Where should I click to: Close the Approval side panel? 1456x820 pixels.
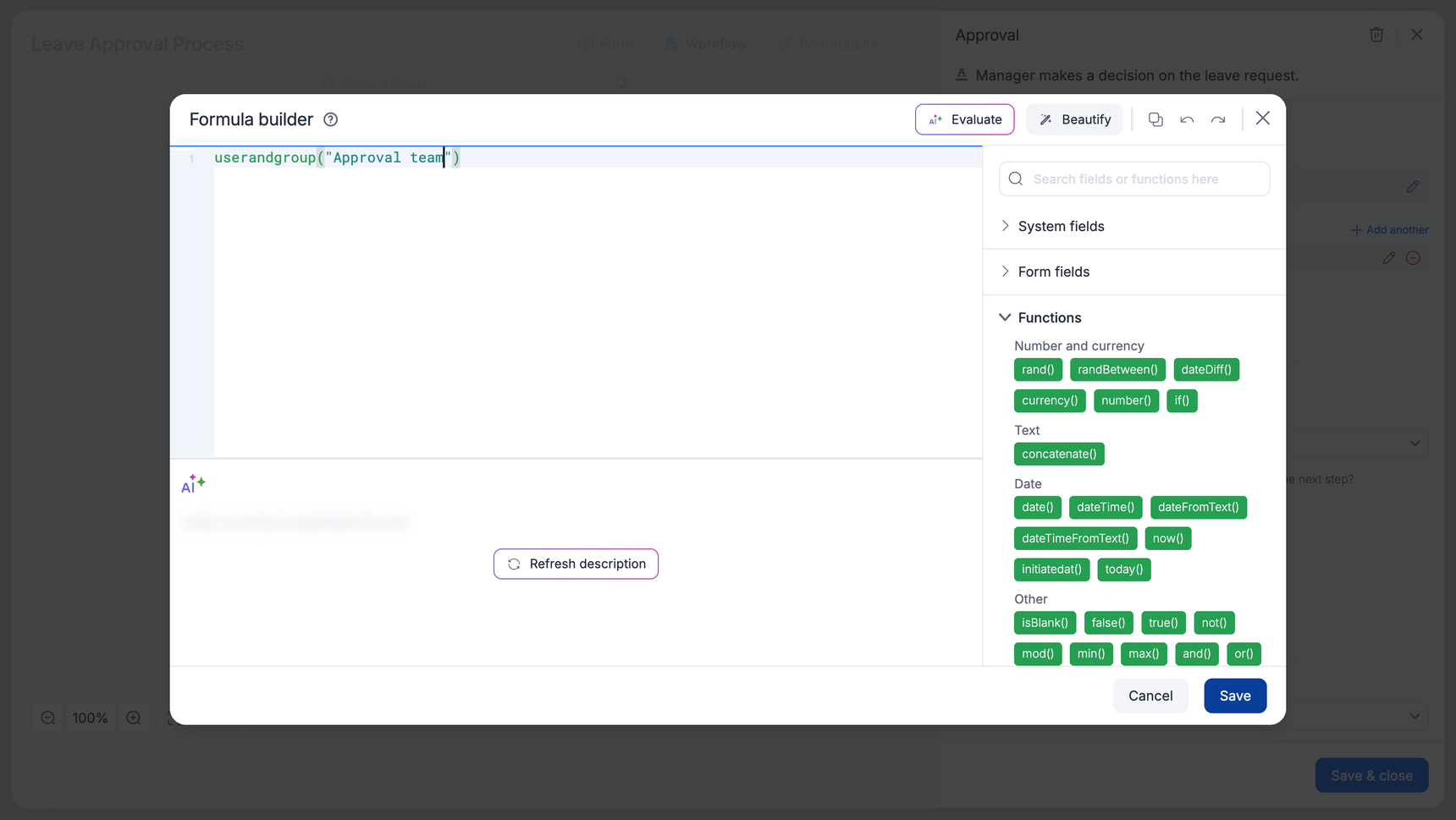click(x=1417, y=35)
